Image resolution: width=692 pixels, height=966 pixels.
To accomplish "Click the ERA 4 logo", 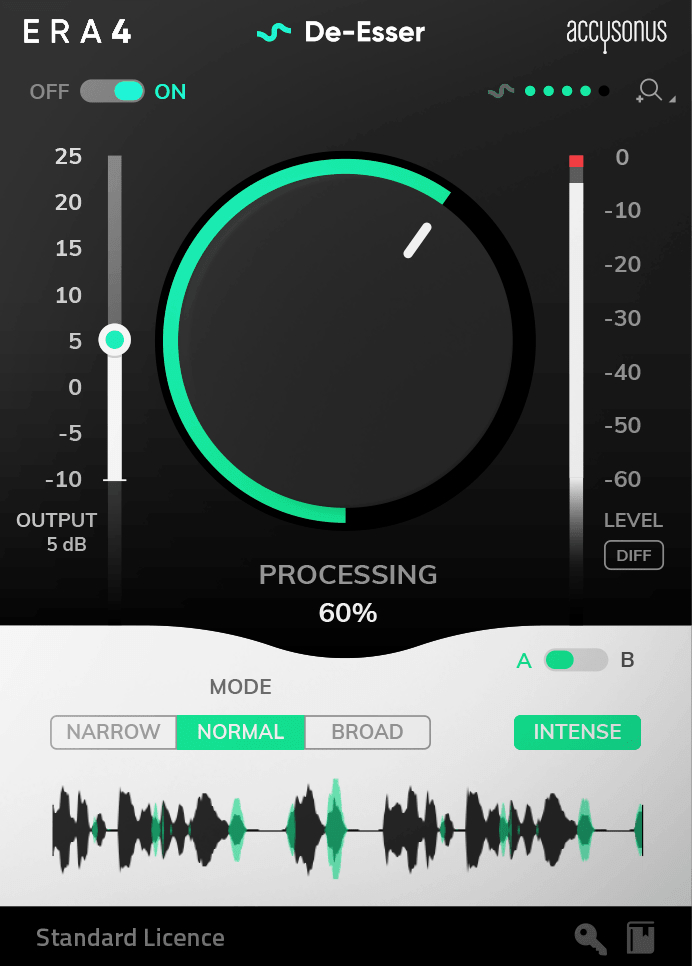I will tap(77, 32).
